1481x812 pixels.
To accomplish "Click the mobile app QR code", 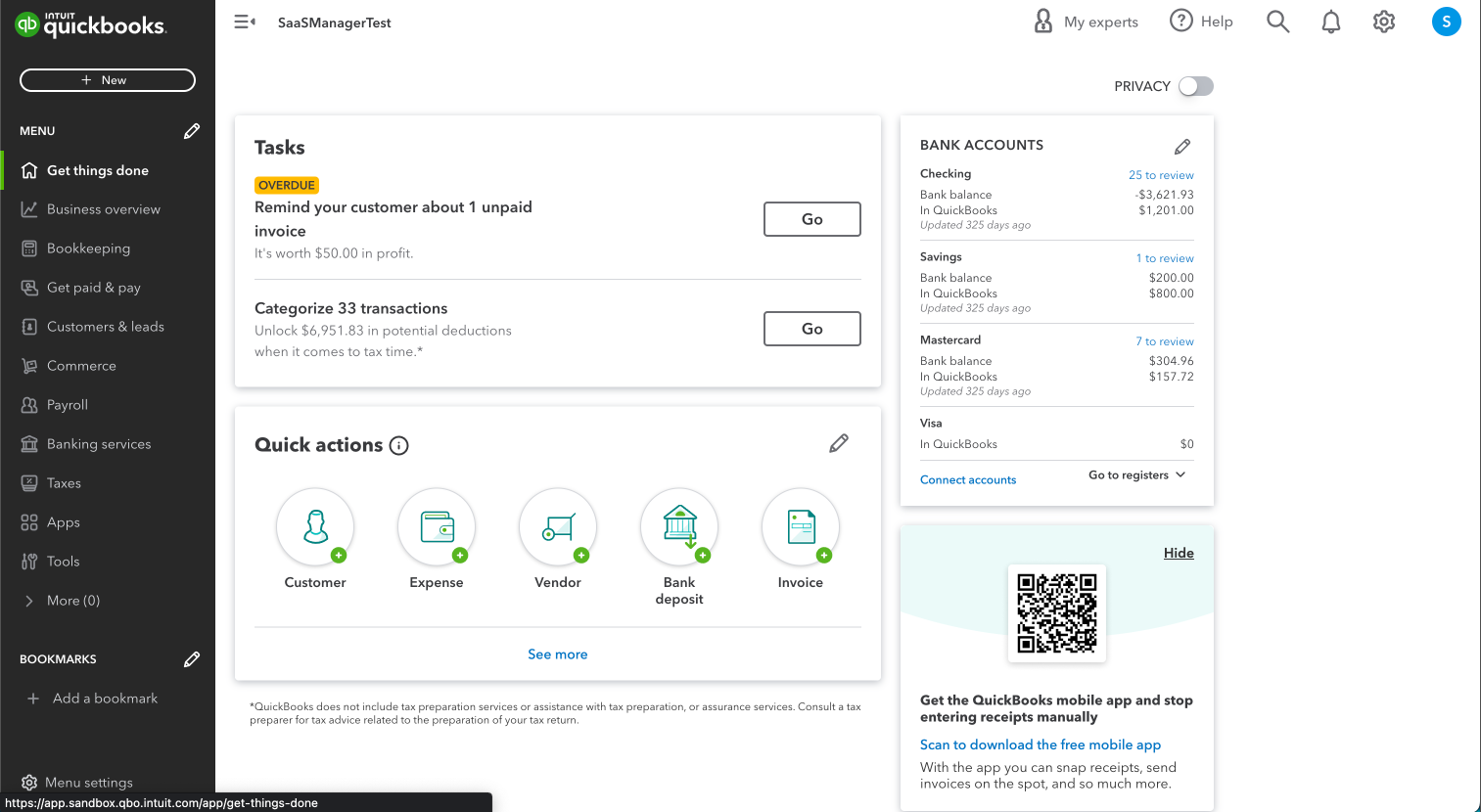I will coord(1057,613).
